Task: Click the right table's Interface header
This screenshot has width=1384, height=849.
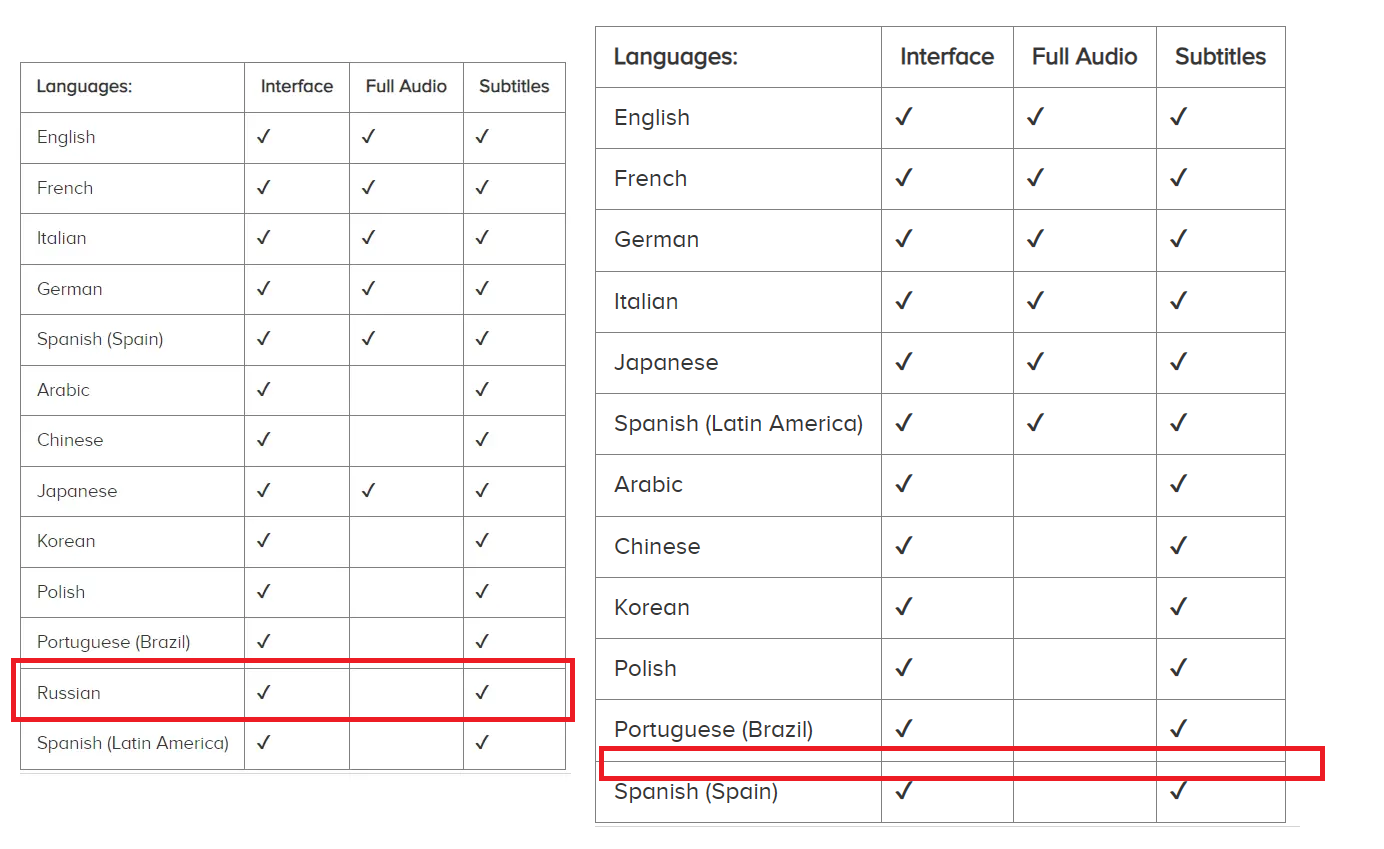Action: (x=947, y=57)
